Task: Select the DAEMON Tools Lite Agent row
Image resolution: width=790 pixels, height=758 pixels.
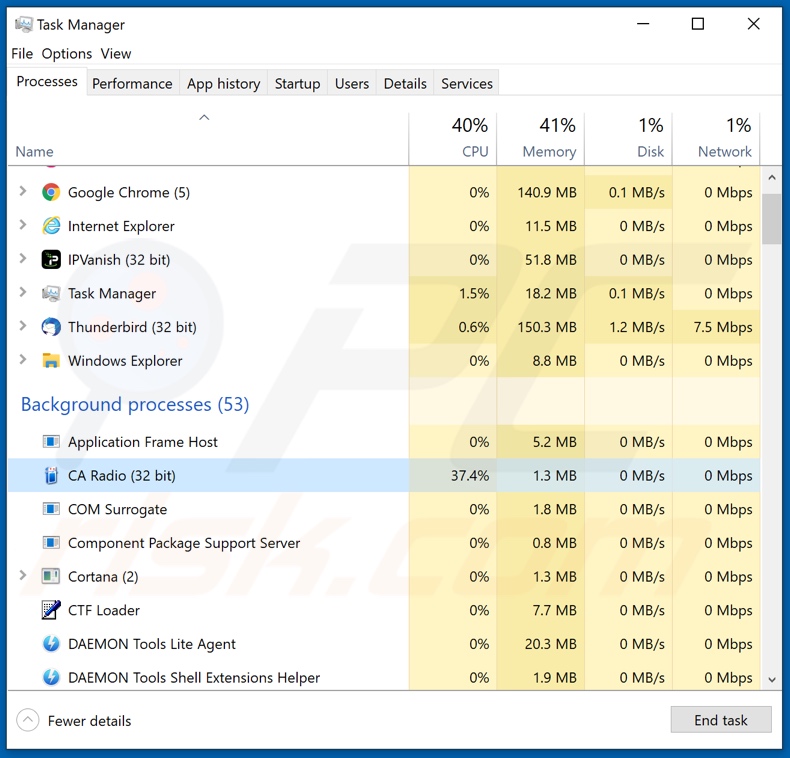Action: tap(383, 644)
